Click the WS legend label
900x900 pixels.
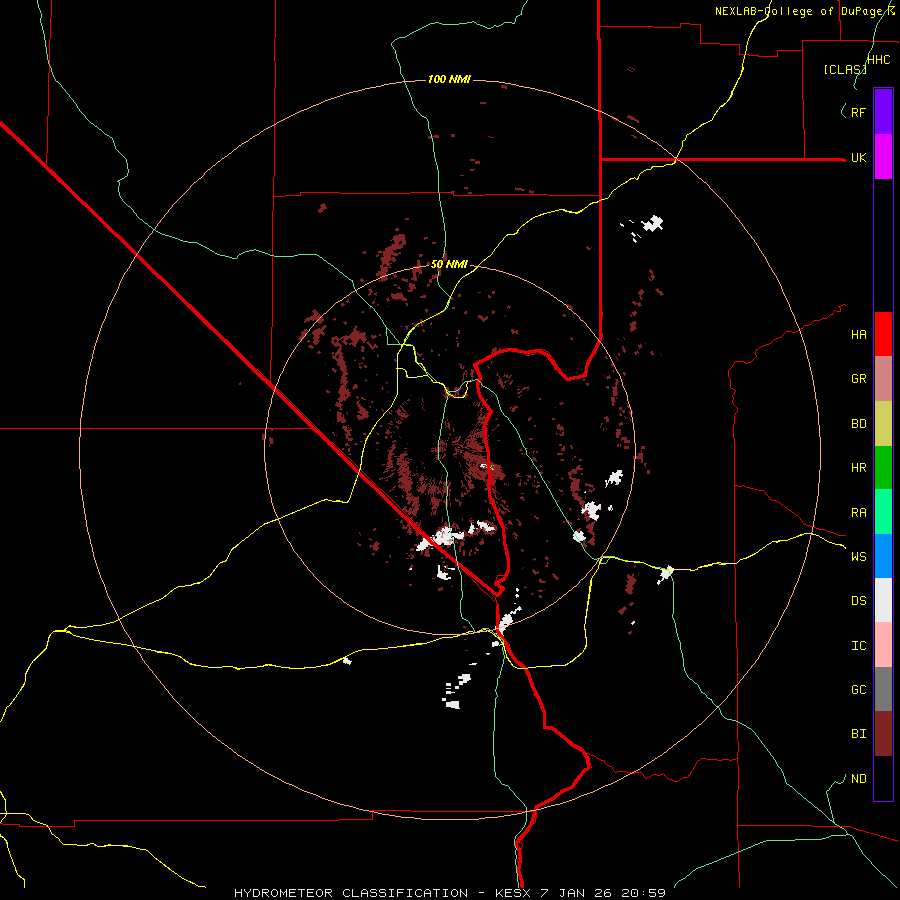point(858,556)
